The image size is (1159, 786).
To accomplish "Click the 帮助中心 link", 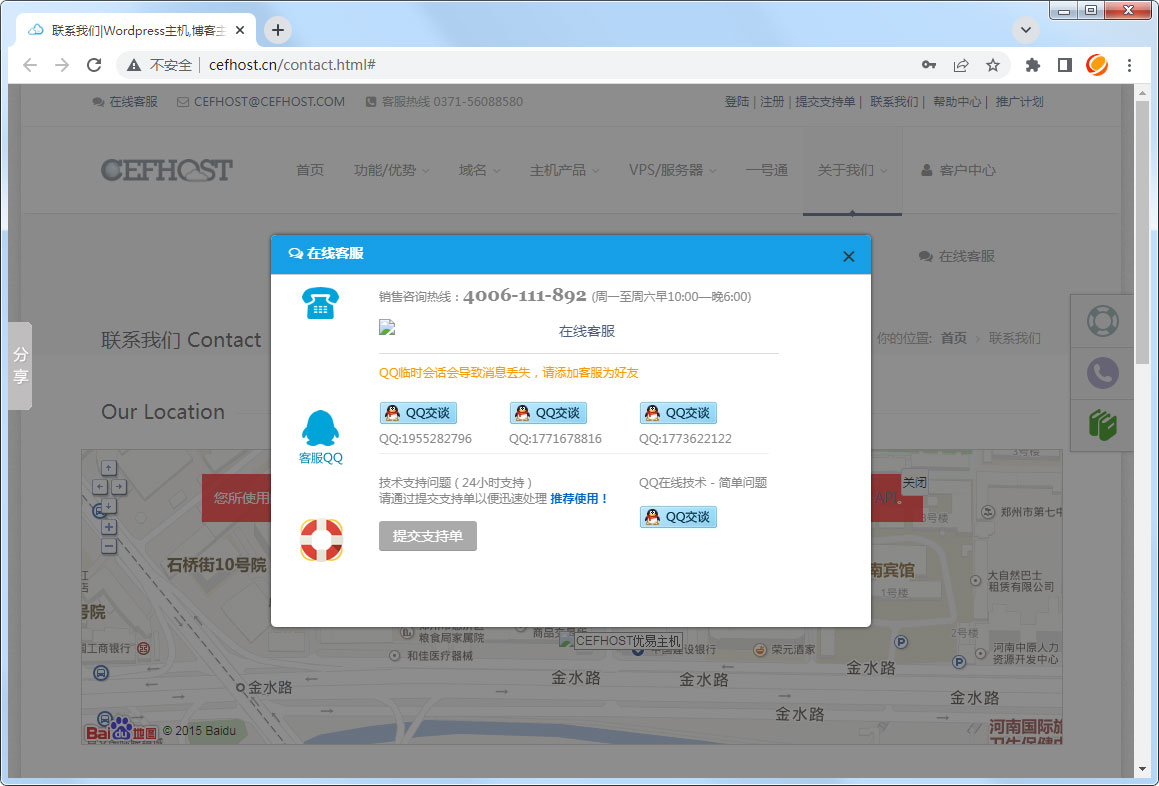I will click(957, 102).
